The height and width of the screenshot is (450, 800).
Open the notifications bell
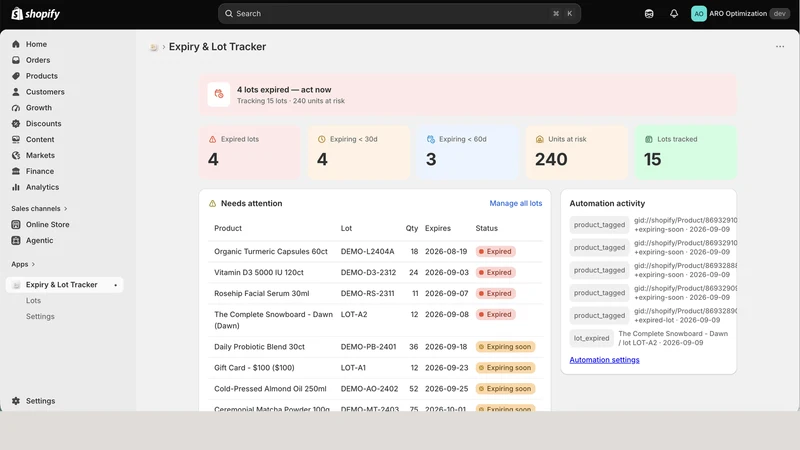click(x=674, y=14)
